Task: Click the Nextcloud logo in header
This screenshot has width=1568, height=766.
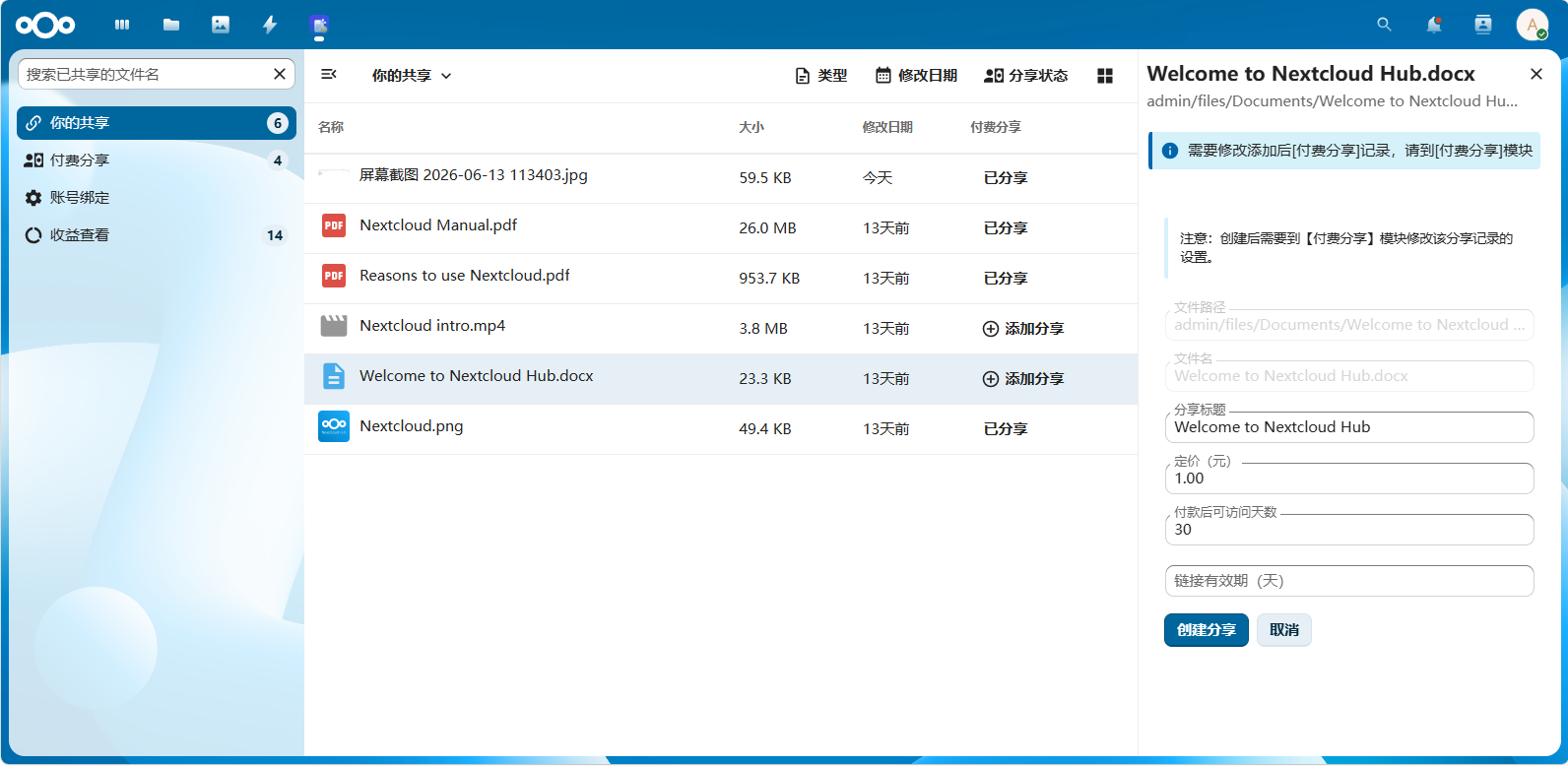Action: 45,25
